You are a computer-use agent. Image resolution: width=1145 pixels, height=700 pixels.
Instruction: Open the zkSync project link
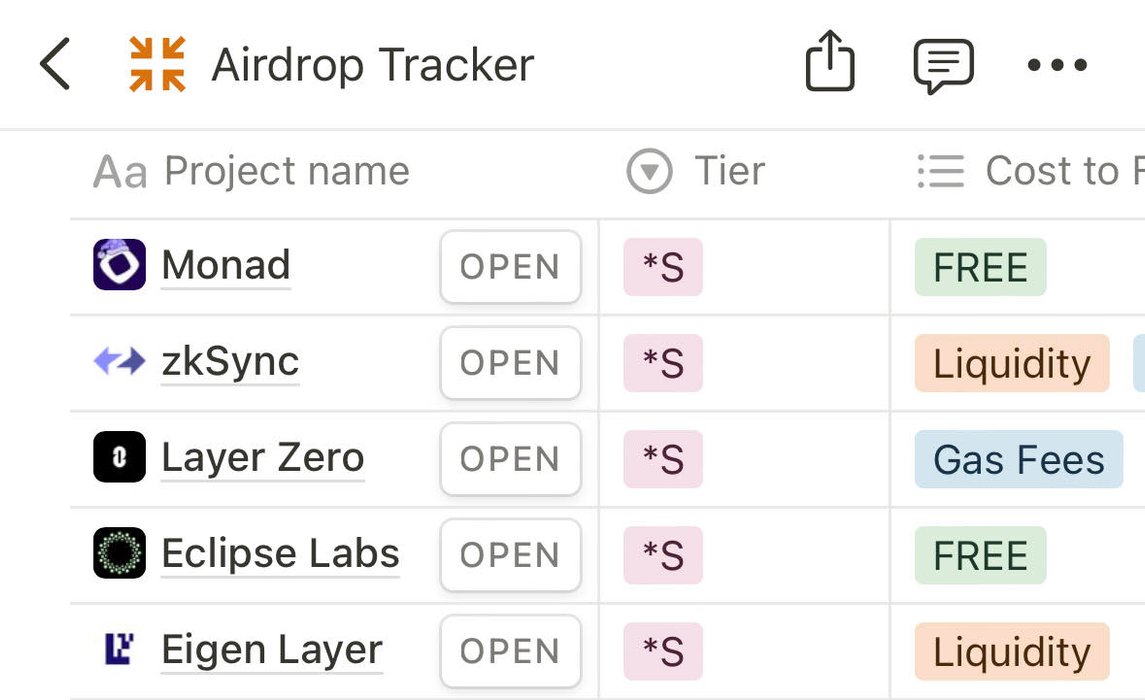click(x=230, y=362)
